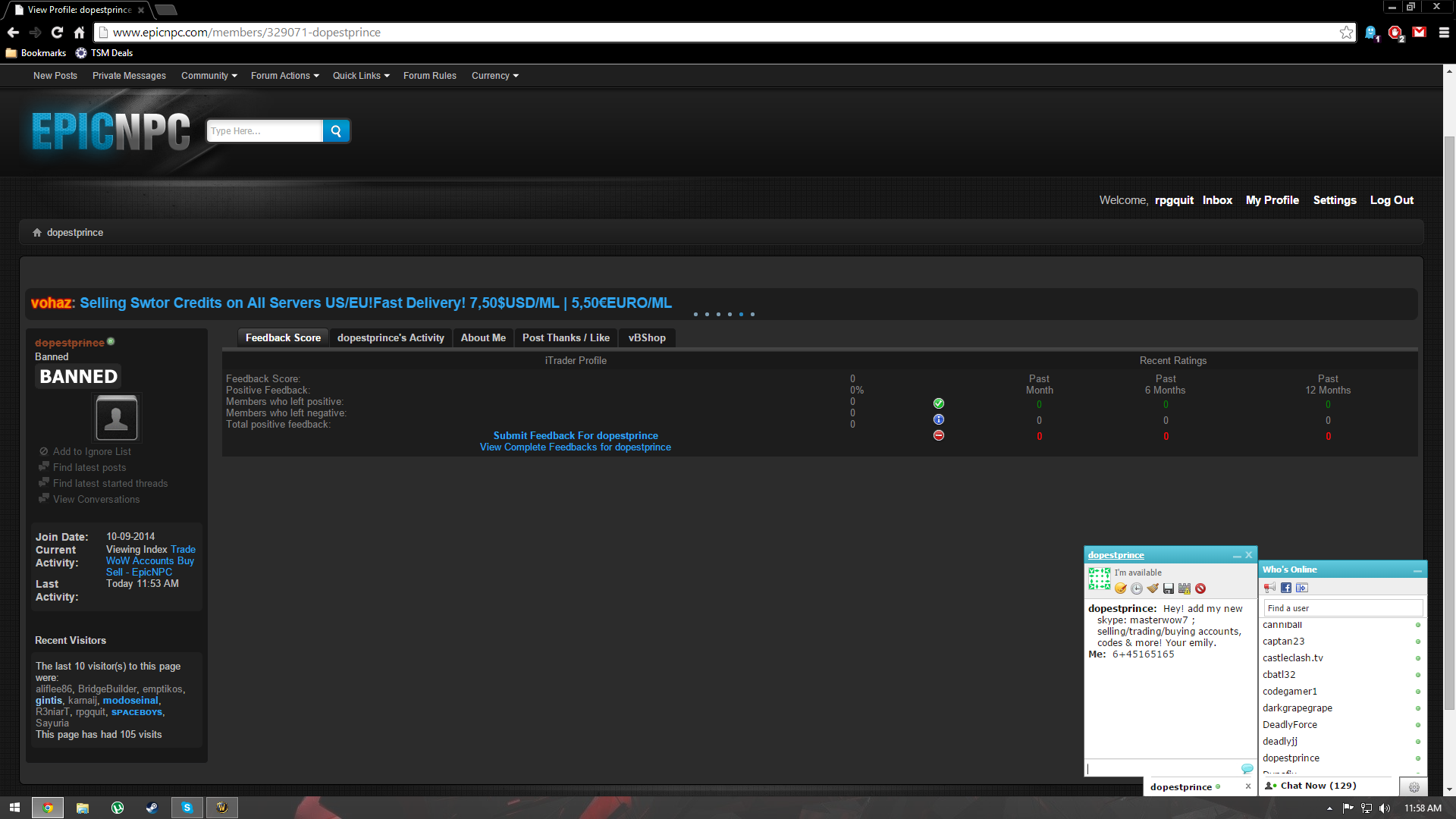
Task: Expand the Quick Links dropdown menu
Action: click(361, 76)
